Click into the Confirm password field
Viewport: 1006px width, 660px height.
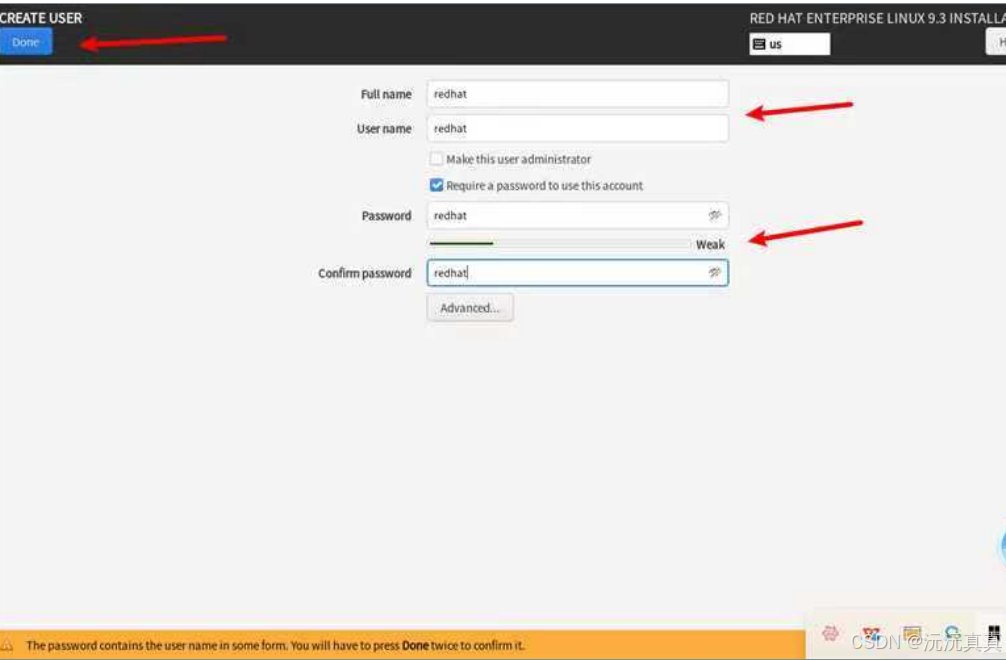[x=577, y=273]
